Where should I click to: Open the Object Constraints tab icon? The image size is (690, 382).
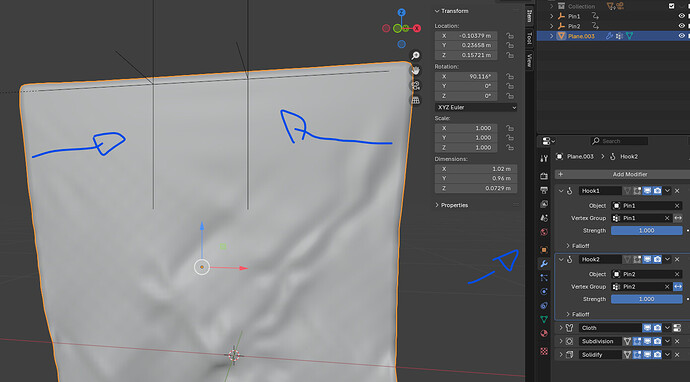tap(544, 305)
